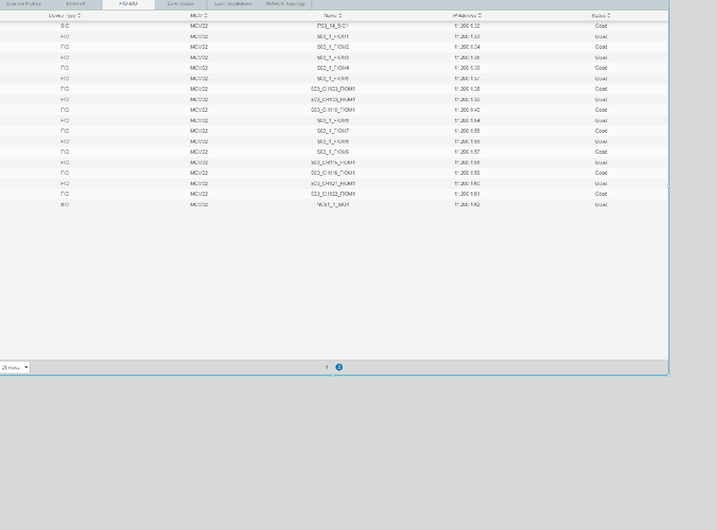Click the S03_1_FIOM7 row name
Viewport: 717px width, 530px height.
click(333, 131)
